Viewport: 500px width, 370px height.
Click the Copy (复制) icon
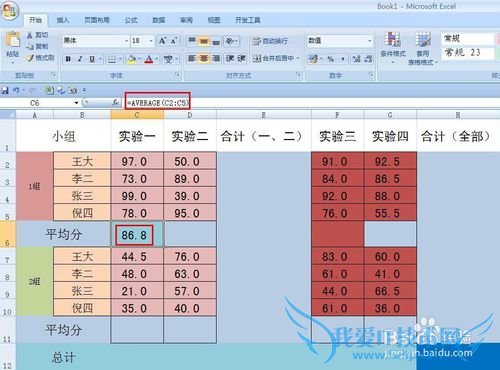(x=30, y=46)
